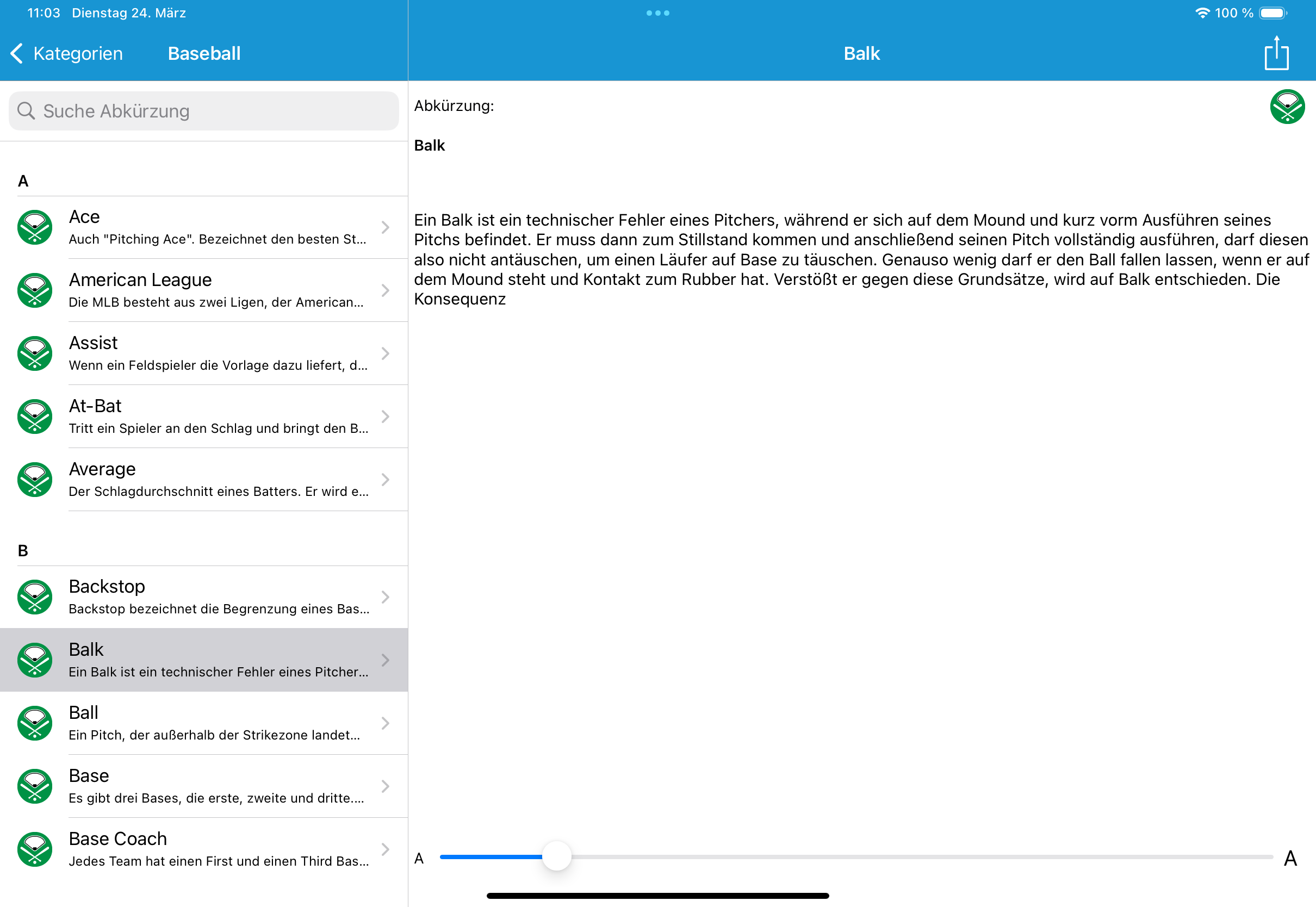Click the baseball logo in detail pane
1316x907 pixels.
[1287, 106]
